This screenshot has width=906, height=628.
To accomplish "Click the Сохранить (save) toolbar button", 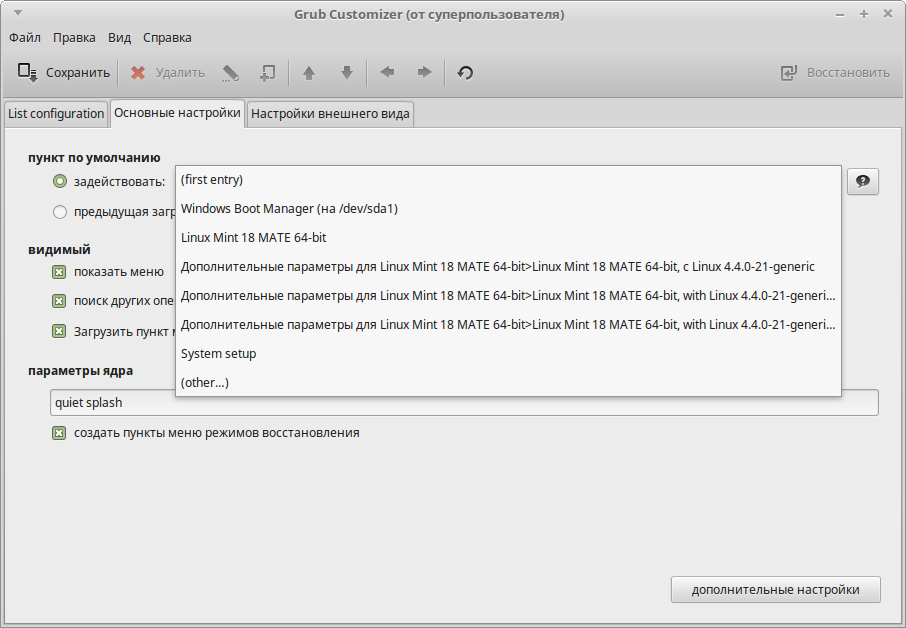I will click(x=63, y=73).
